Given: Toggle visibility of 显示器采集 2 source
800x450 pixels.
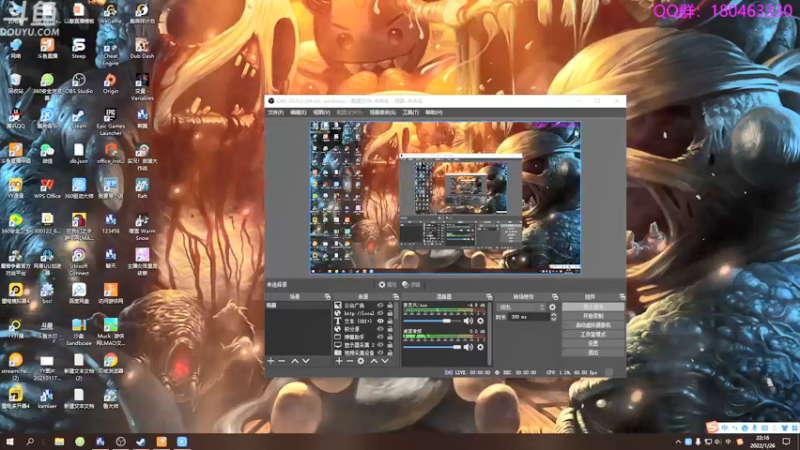Looking at the screenshot, I should pyautogui.click(x=380, y=345).
